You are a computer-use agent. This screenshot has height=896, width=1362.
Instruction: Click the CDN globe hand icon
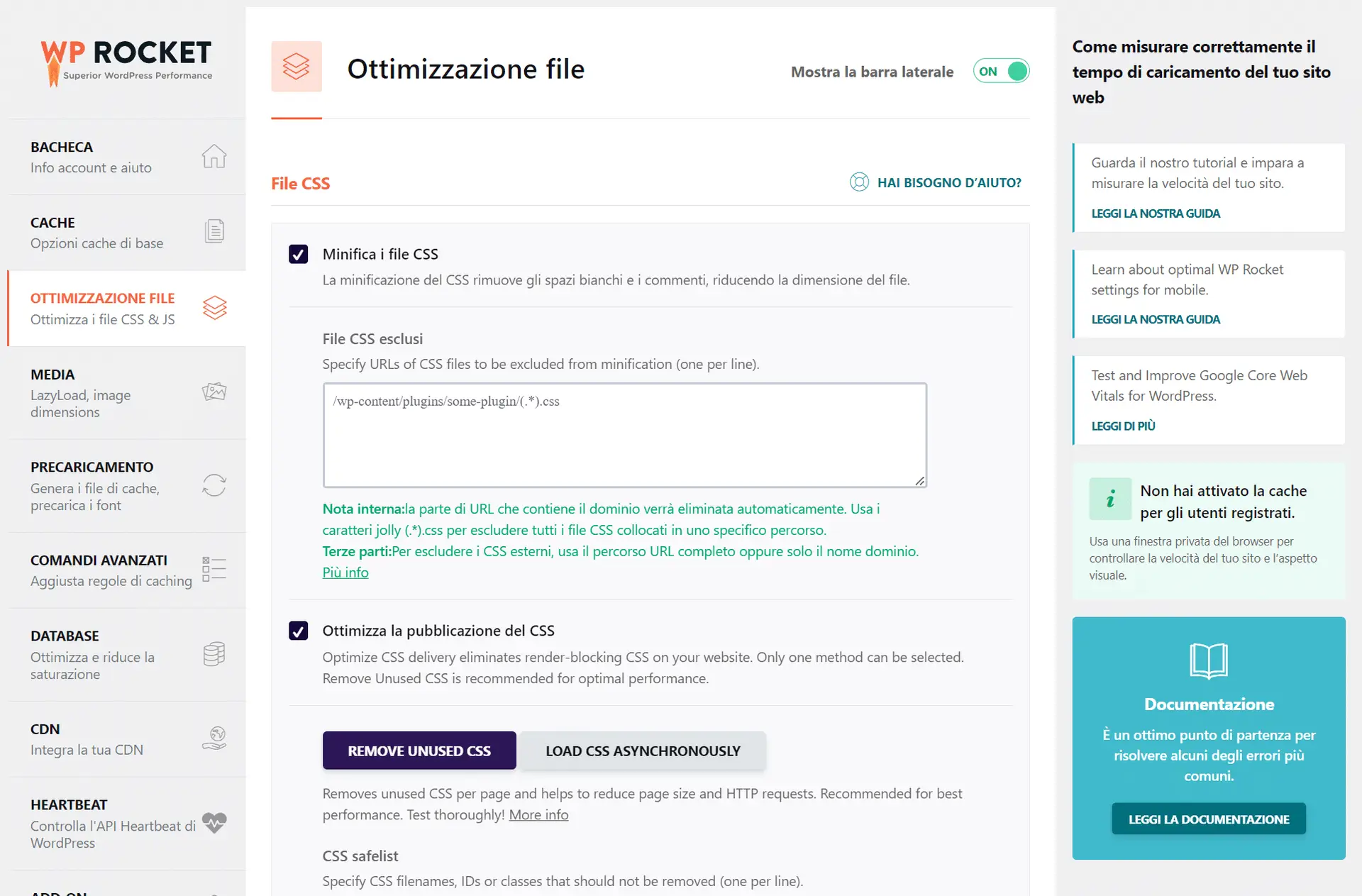click(x=214, y=739)
